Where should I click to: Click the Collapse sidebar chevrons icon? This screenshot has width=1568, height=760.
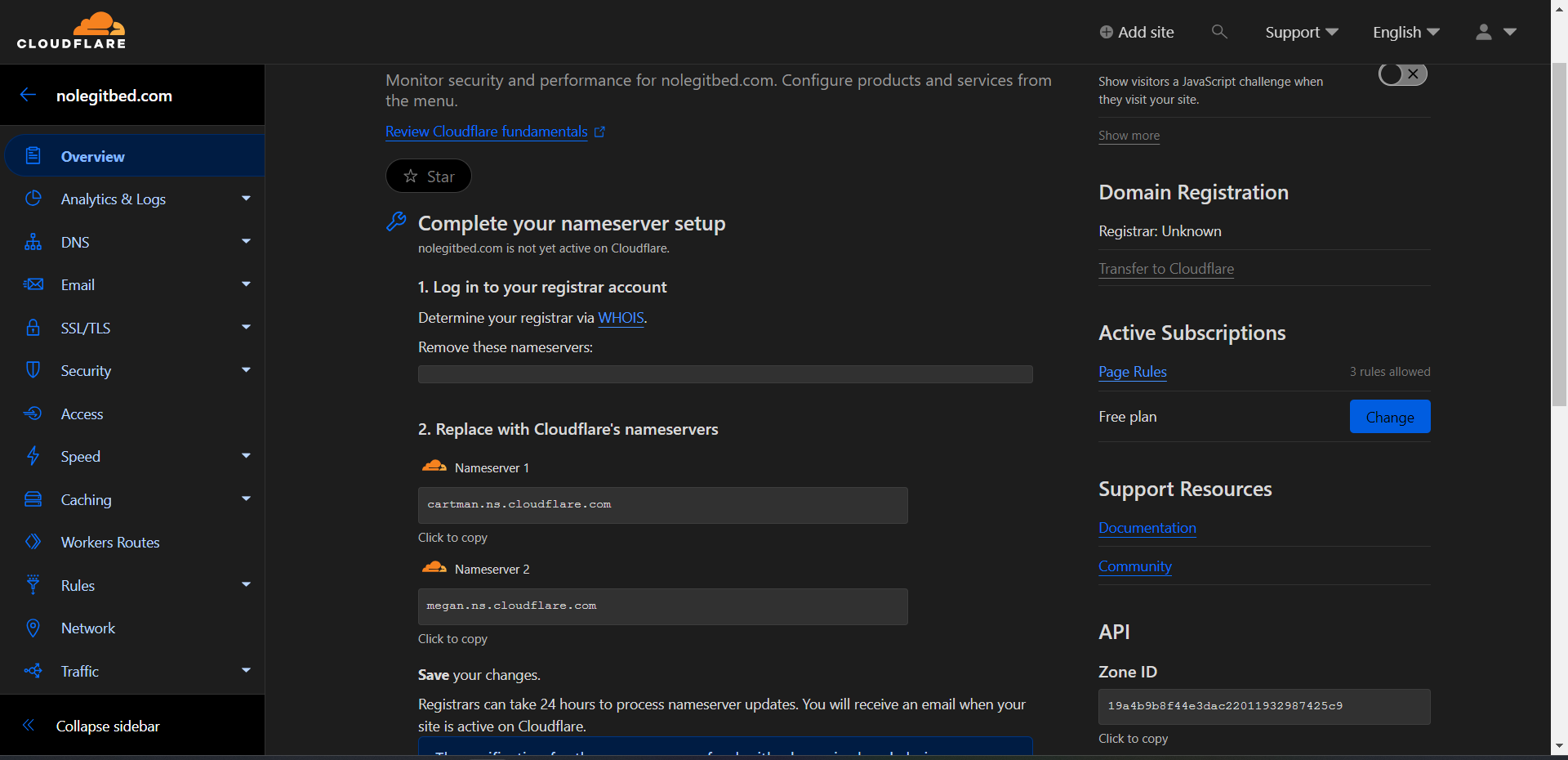(29, 726)
